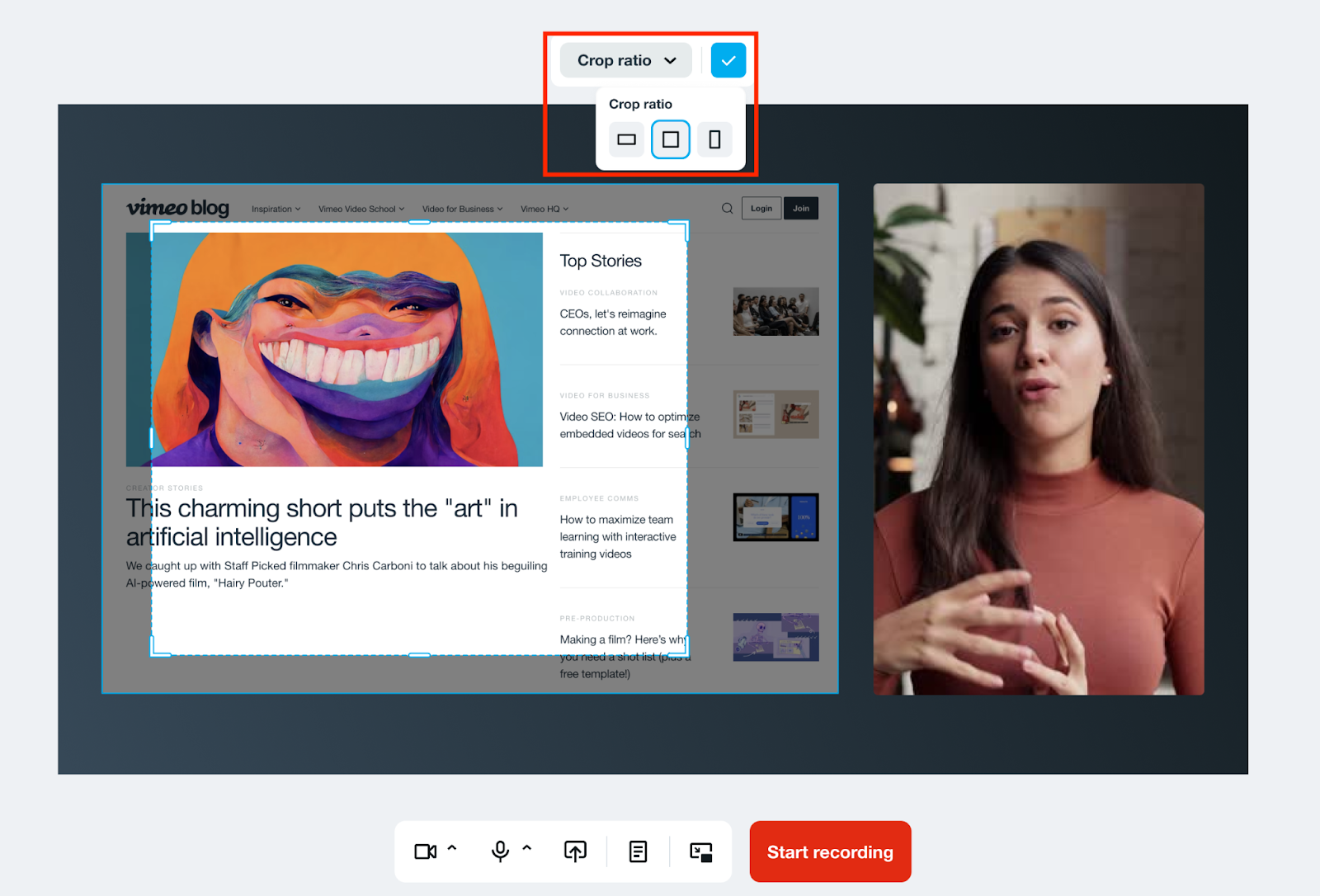
Task: Click the share screen upload icon
Action: pyautogui.click(x=575, y=851)
